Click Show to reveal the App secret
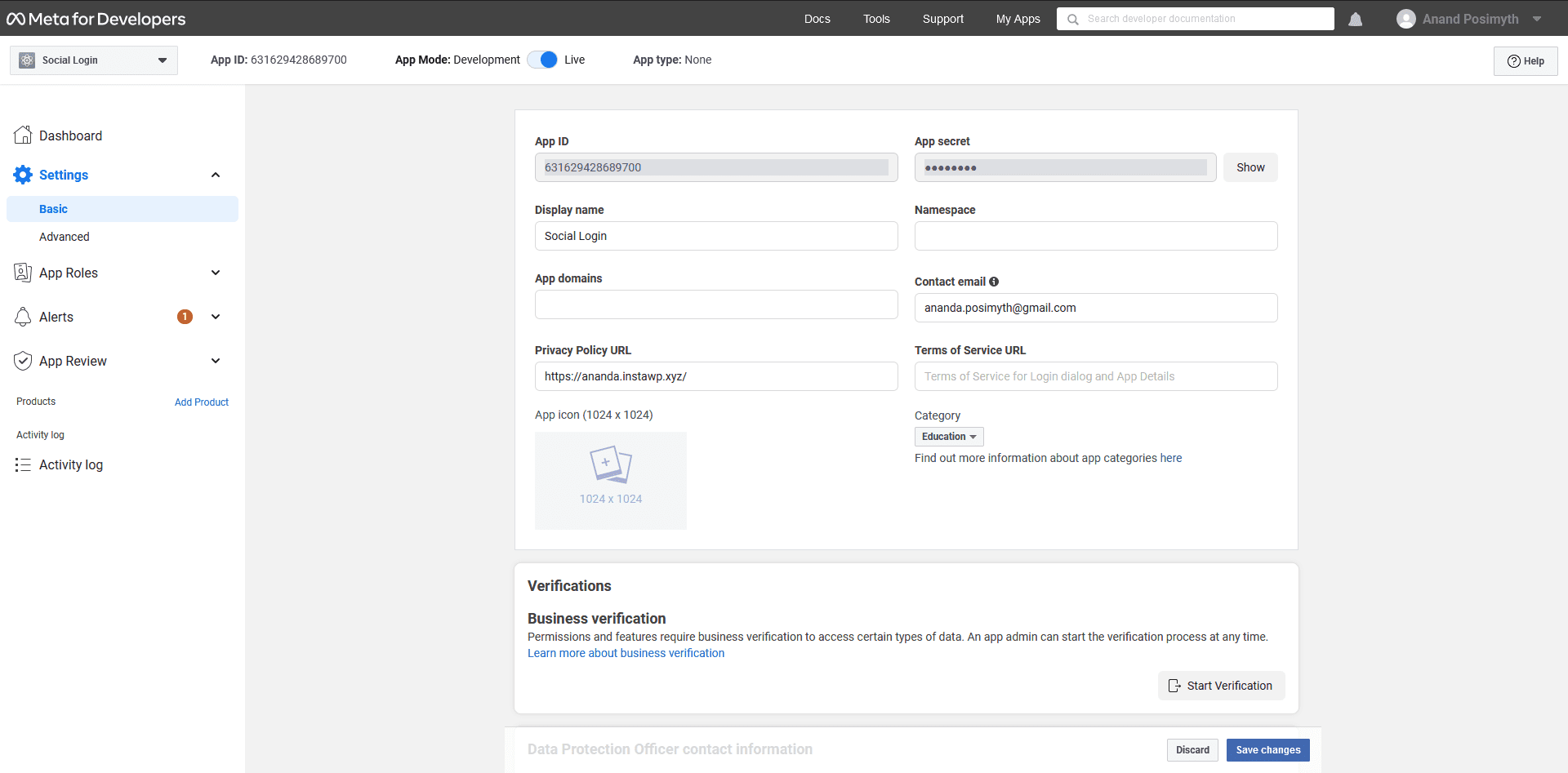 point(1250,167)
